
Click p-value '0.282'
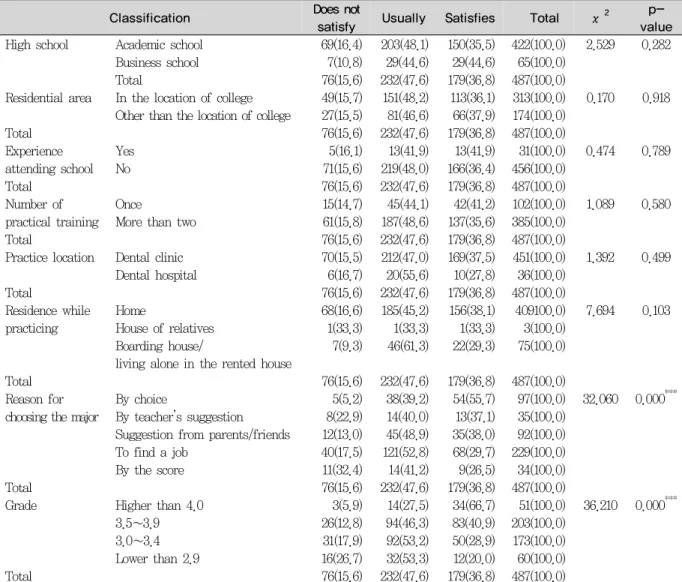coord(656,45)
